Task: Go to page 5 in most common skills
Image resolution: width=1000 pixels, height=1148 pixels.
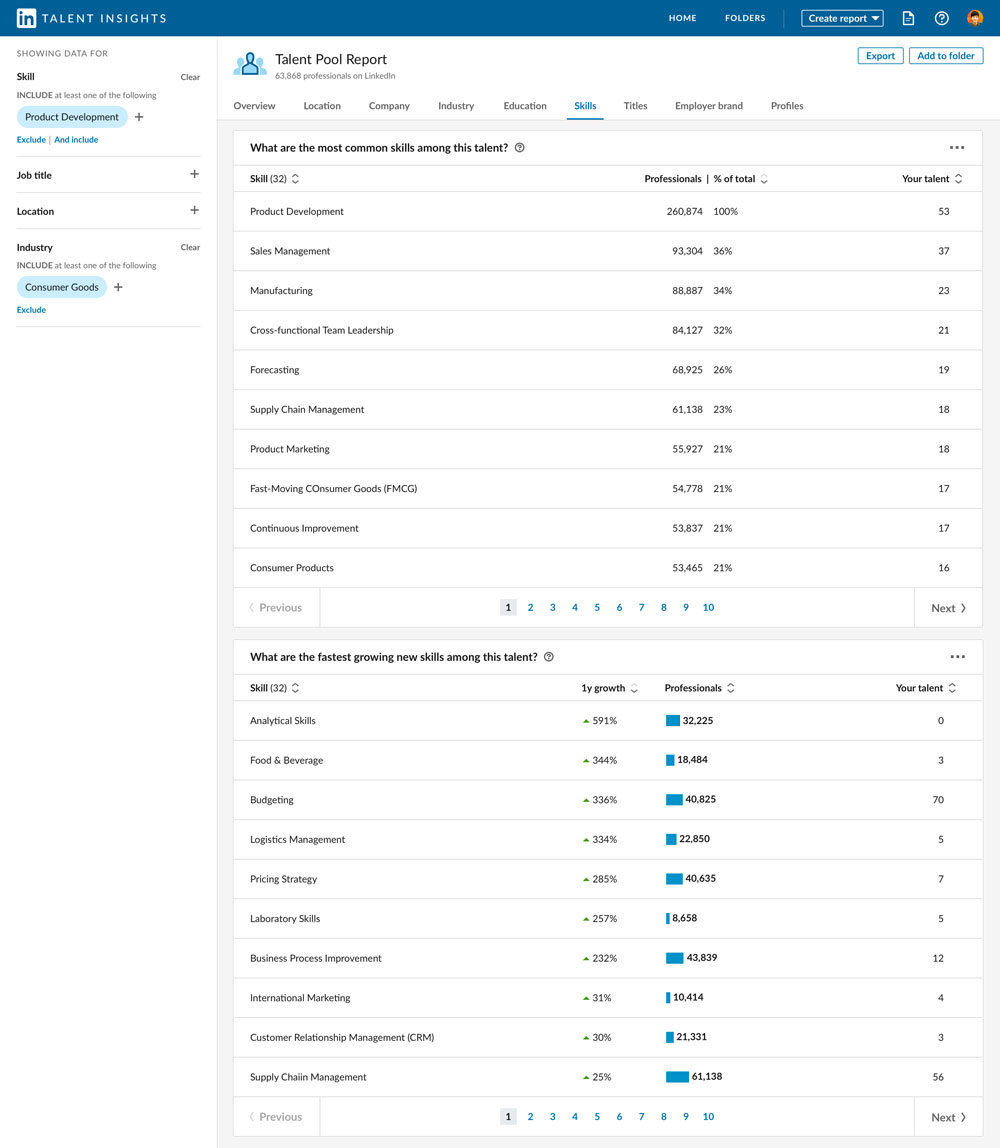Action: 597,607
